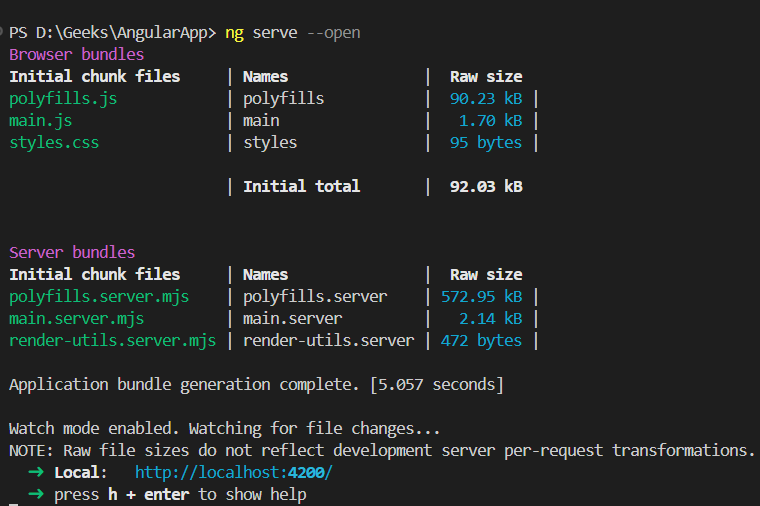Click the styles.css file name
Viewport: 760px width, 506px height.
point(54,142)
